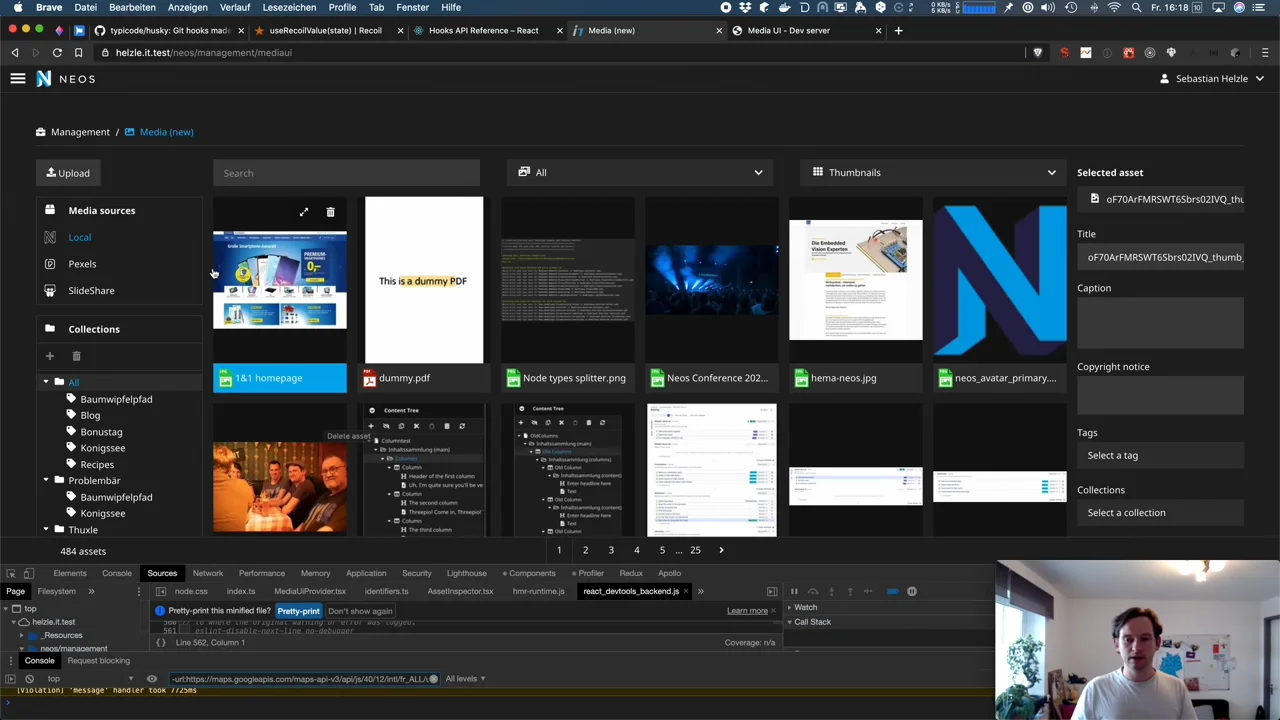Switch to DevTools Network tab

(x=208, y=573)
